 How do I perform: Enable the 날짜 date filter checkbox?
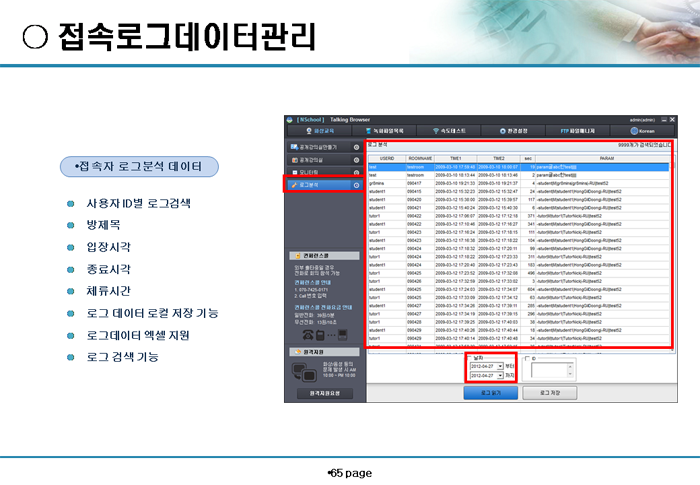[x=469, y=358]
